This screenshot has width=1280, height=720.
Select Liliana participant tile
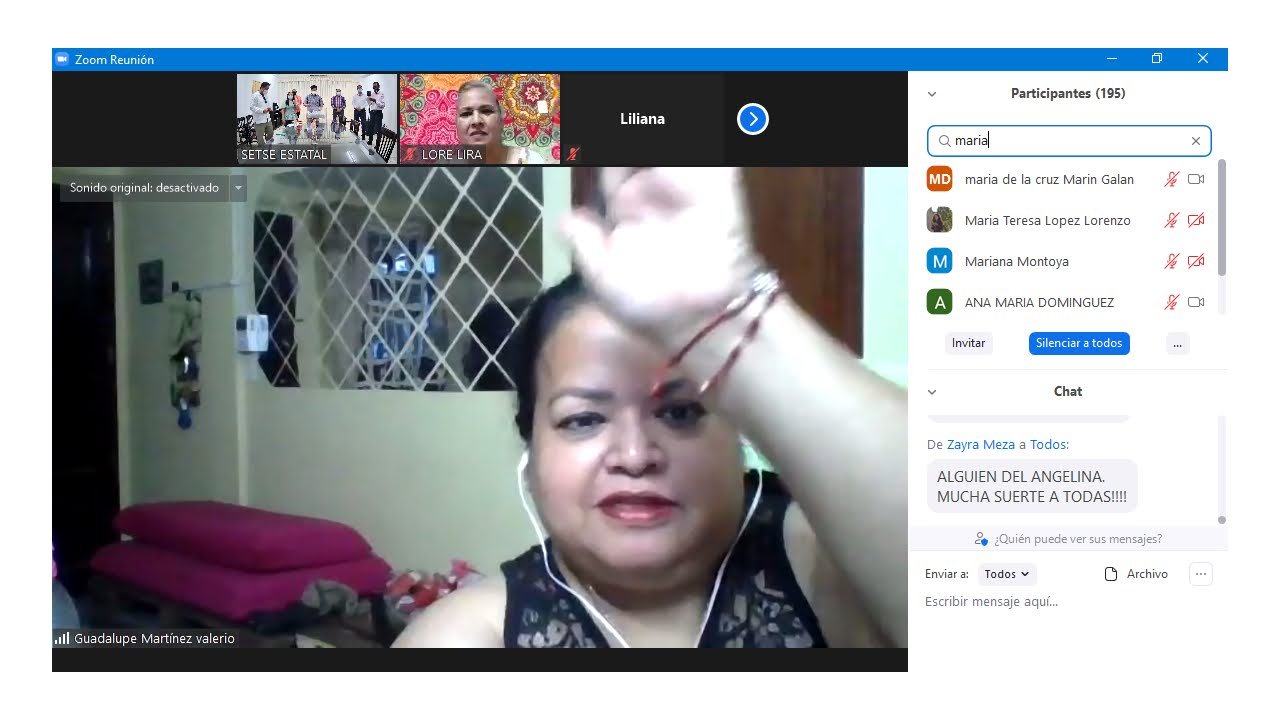click(x=642, y=119)
